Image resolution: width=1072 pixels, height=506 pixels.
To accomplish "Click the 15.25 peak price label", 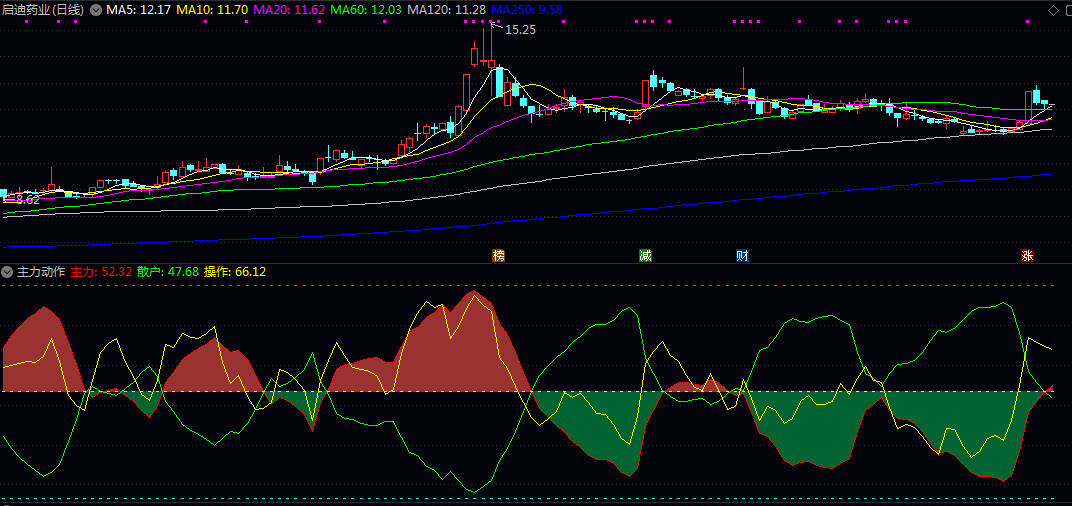I will [x=520, y=30].
